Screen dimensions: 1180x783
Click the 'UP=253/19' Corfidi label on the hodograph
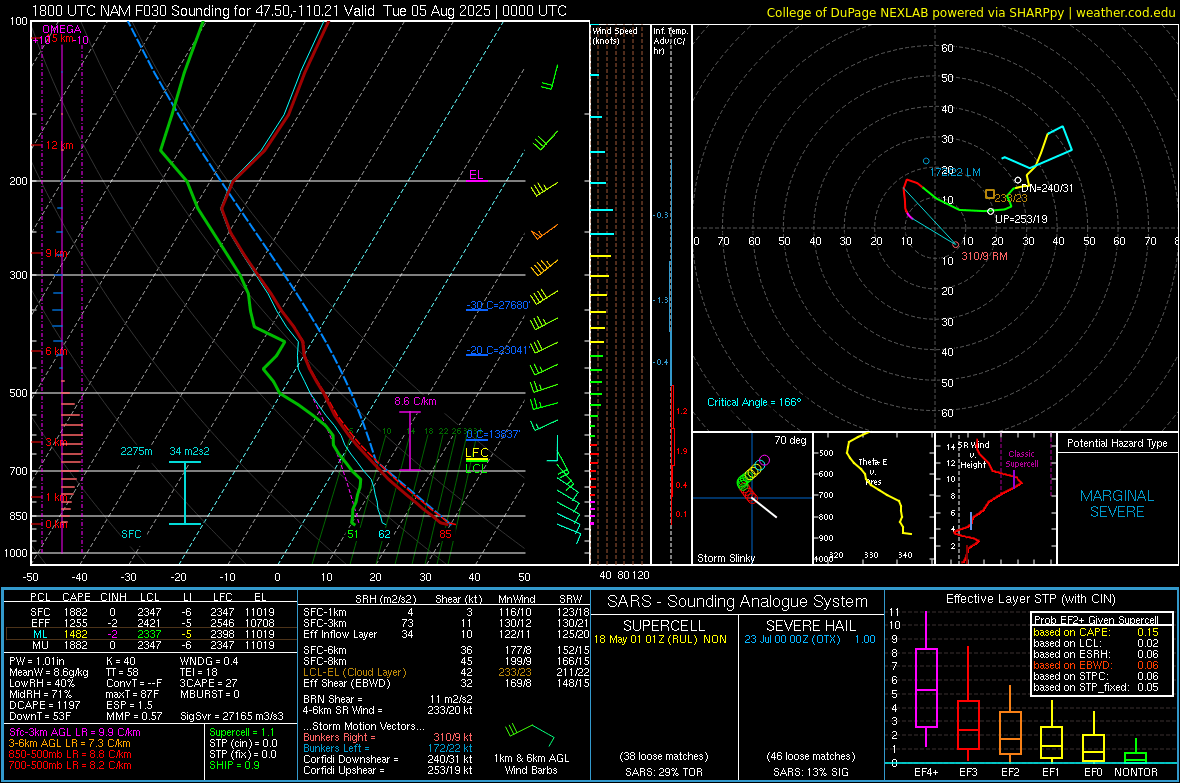[1021, 219]
